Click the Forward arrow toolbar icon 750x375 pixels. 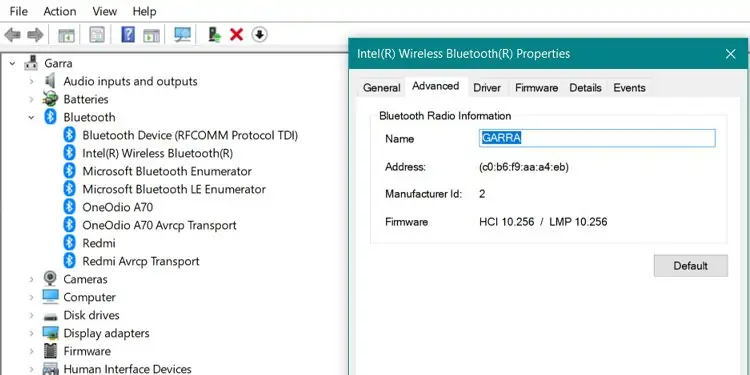click(35, 34)
